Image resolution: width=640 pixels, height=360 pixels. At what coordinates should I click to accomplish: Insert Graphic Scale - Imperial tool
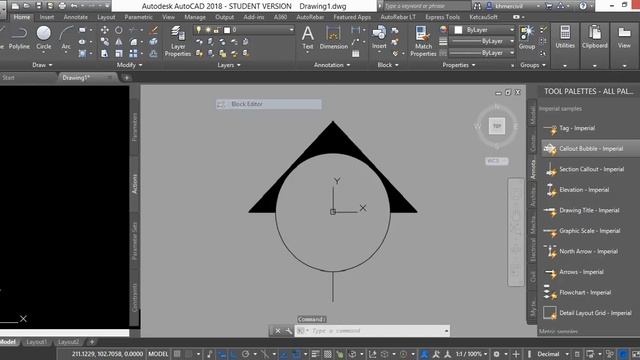click(x=589, y=231)
